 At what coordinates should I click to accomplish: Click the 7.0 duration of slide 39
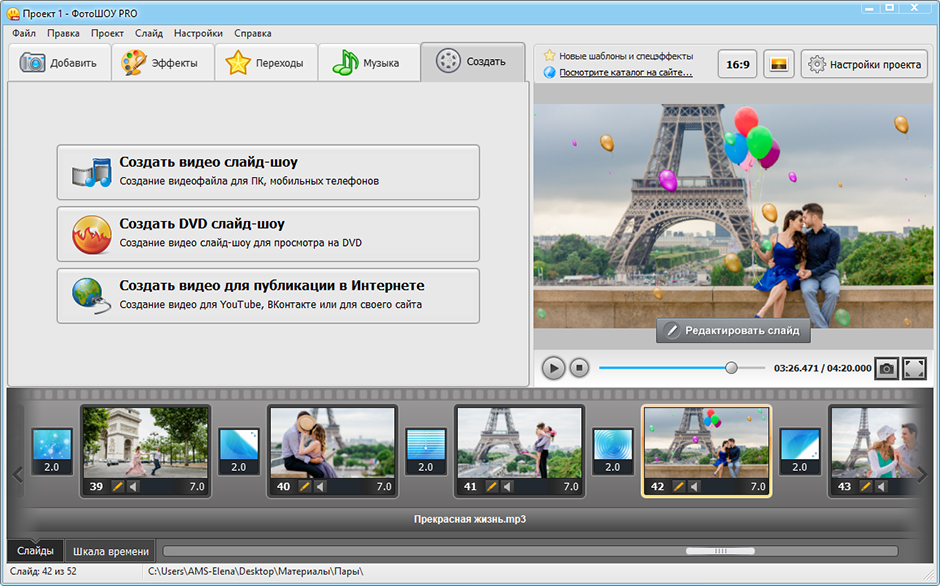[197, 486]
